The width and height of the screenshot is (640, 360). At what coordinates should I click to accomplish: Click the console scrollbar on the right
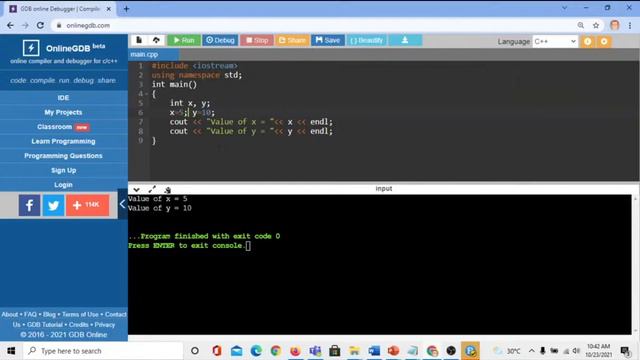[635, 264]
